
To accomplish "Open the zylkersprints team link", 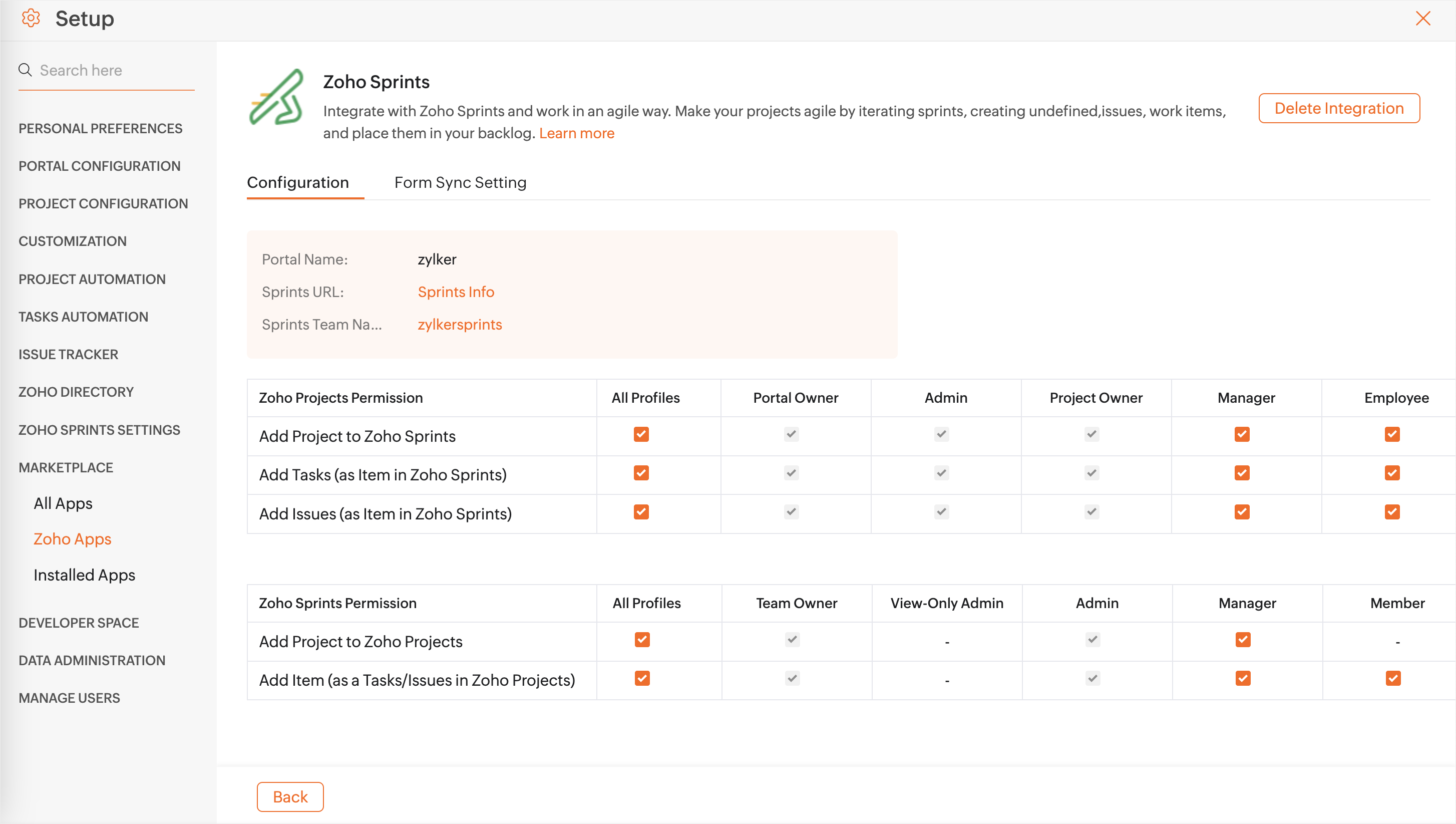I will click(459, 324).
